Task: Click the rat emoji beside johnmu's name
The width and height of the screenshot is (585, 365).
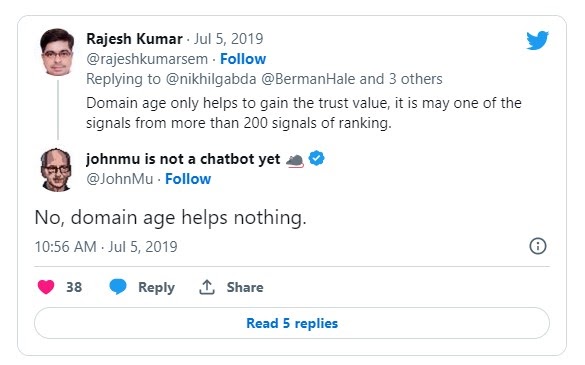Action: [295, 160]
